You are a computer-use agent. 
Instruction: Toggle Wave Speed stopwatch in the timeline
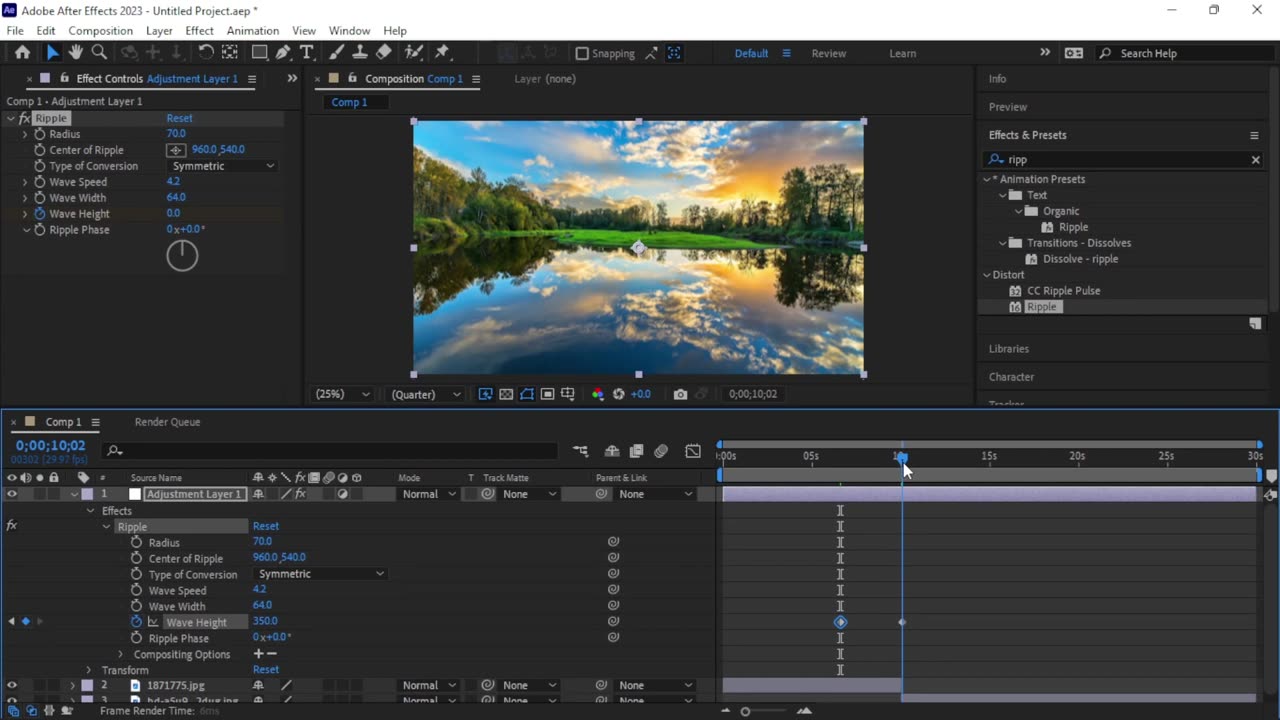(136, 590)
